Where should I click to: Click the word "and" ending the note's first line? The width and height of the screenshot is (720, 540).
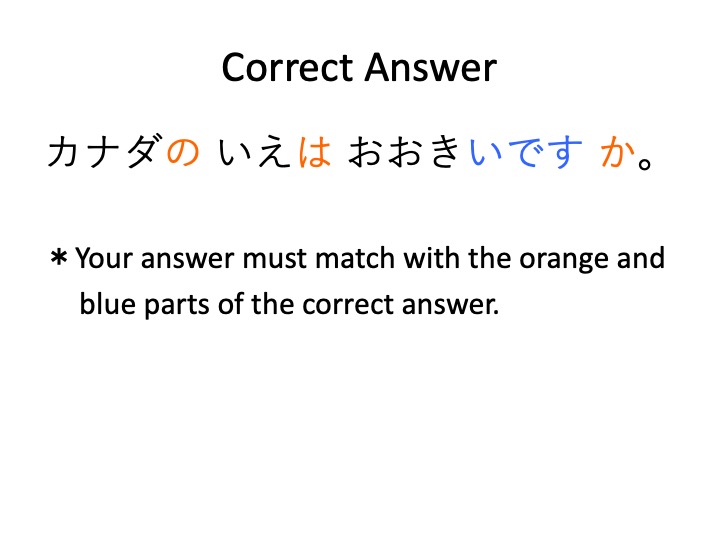click(643, 259)
